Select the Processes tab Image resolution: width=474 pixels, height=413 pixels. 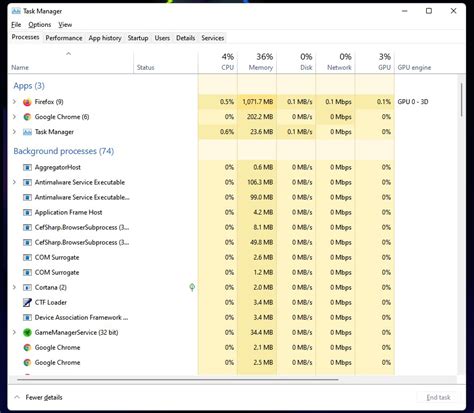(25, 37)
